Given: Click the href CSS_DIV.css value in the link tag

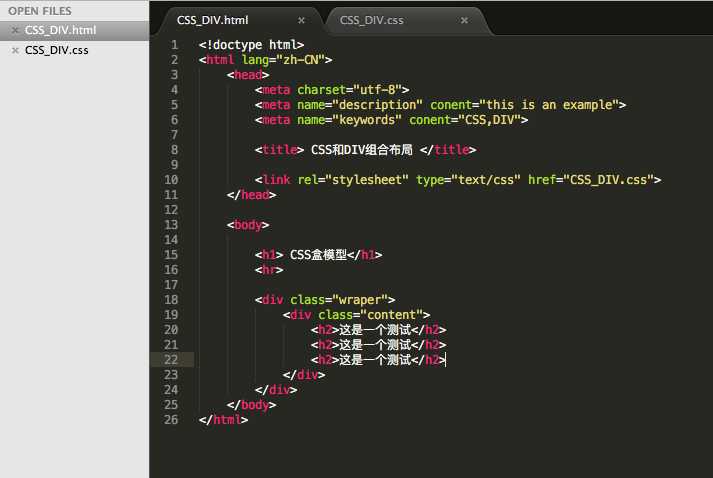Looking at the screenshot, I should point(608,180).
